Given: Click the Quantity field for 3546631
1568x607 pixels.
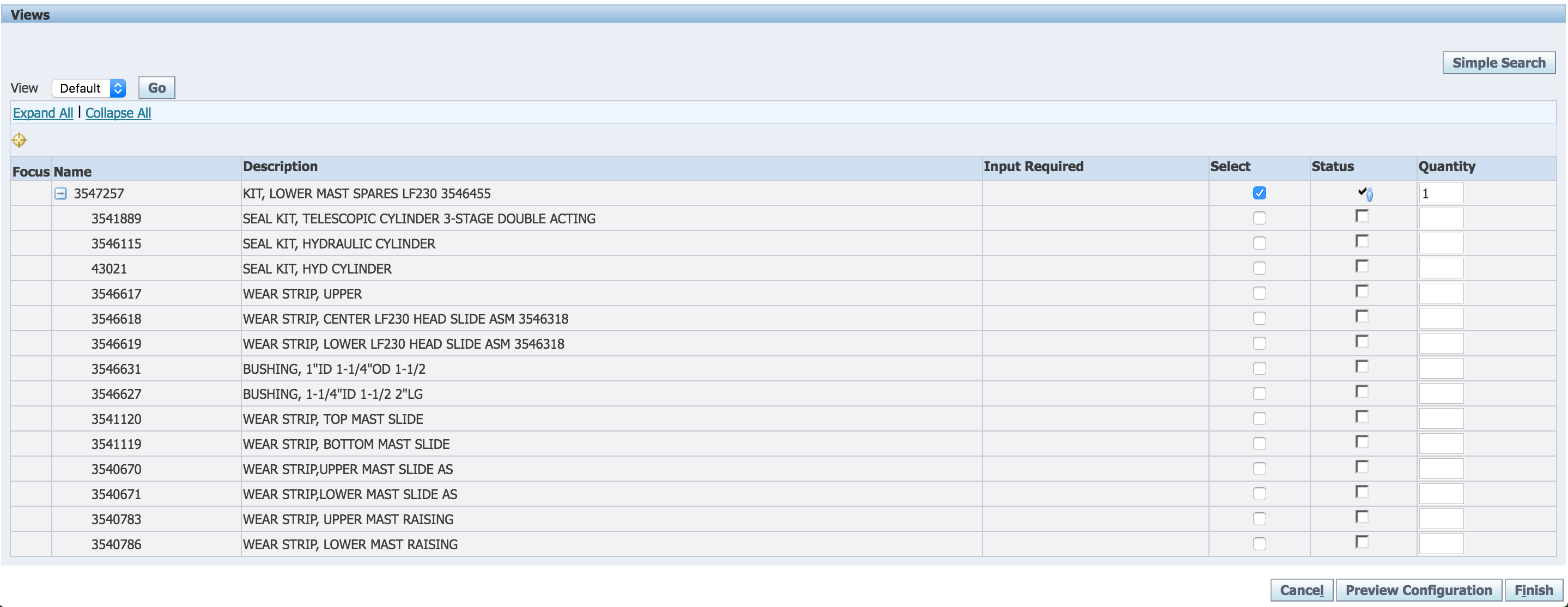Looking at the screenshot, I should point(1441,368).
